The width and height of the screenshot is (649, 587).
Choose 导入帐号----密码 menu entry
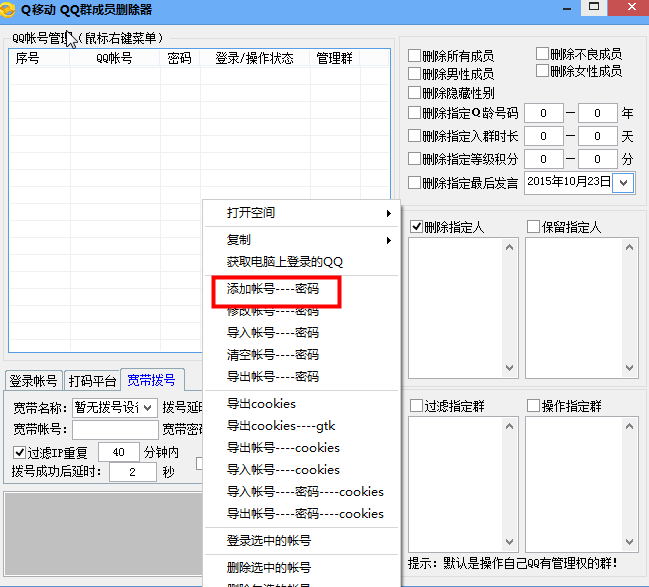coord(301,332)
